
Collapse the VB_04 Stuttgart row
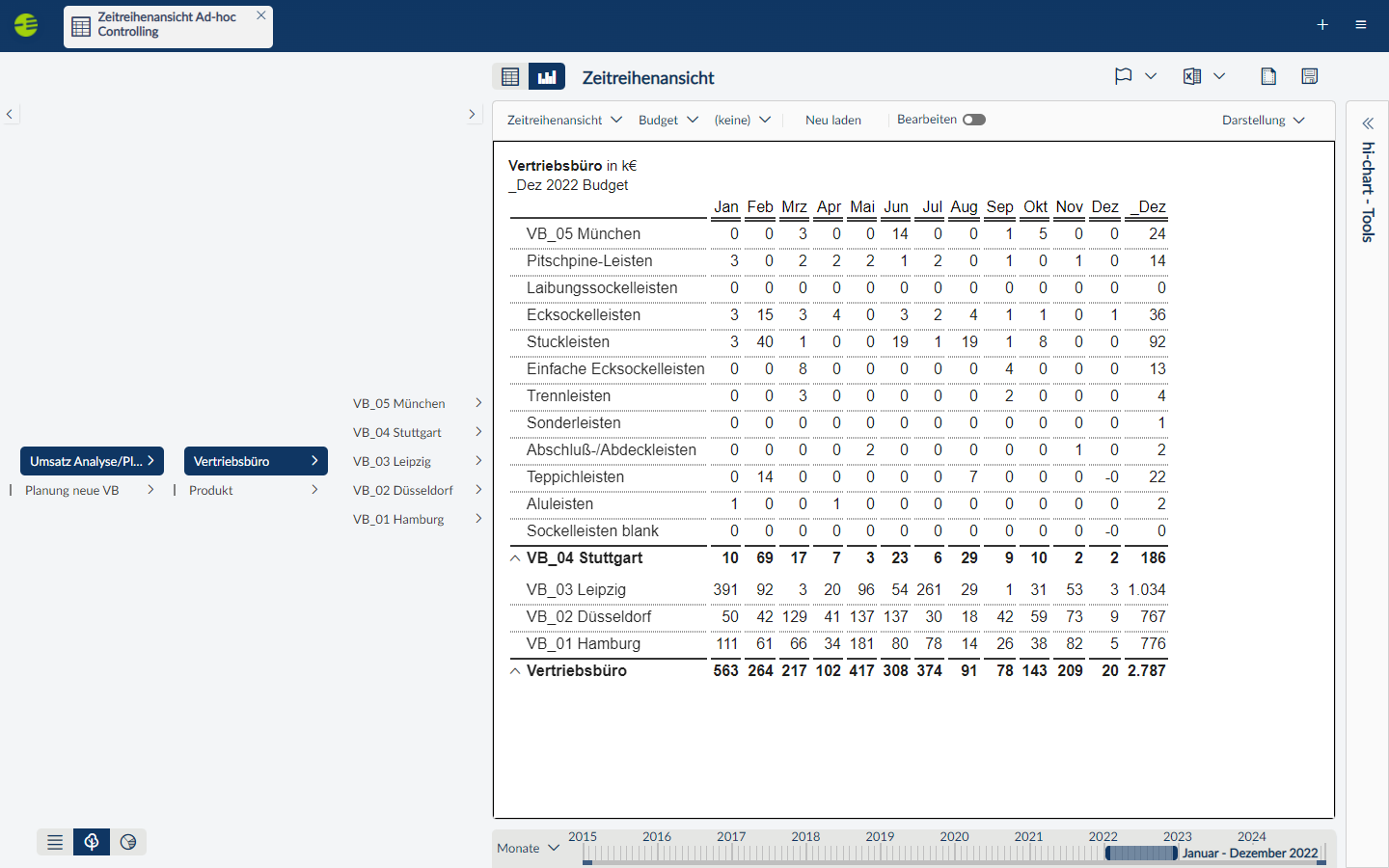click(515, 557)
